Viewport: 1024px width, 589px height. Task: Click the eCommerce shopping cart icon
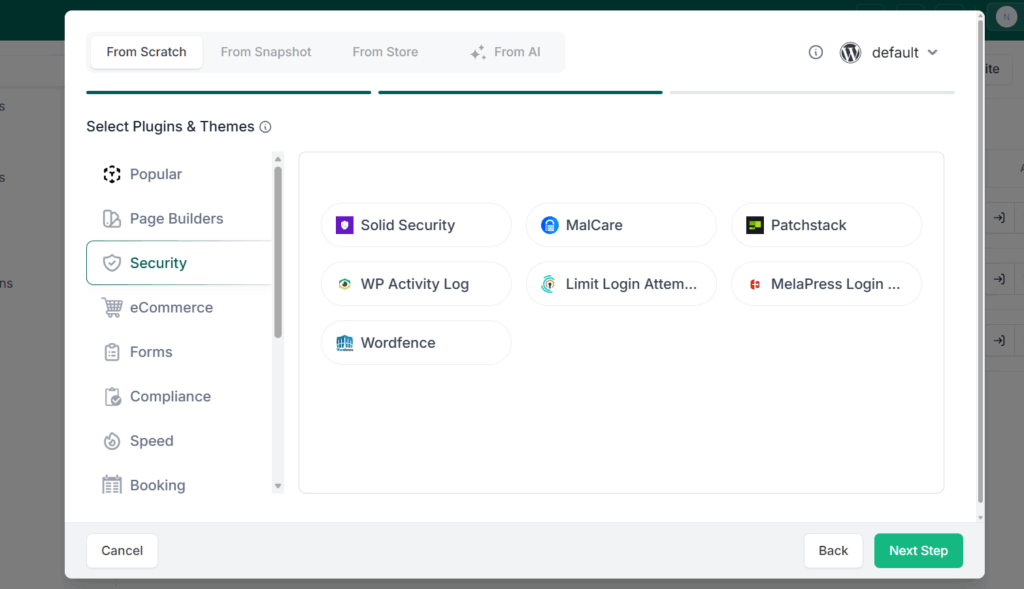click(x=112, y=308)
